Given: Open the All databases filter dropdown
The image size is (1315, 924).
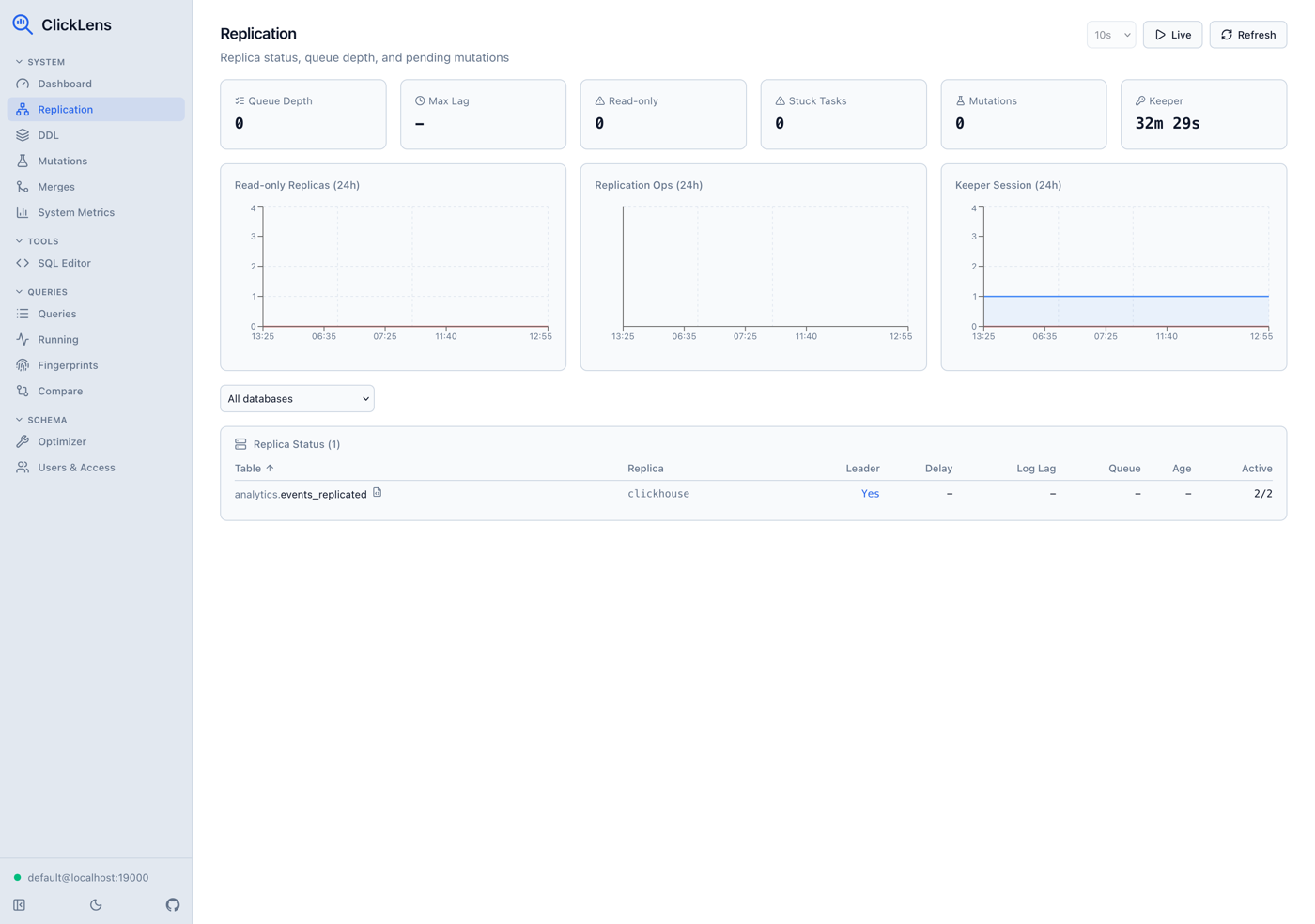Looking at the screenshot, I should [297, 399].
